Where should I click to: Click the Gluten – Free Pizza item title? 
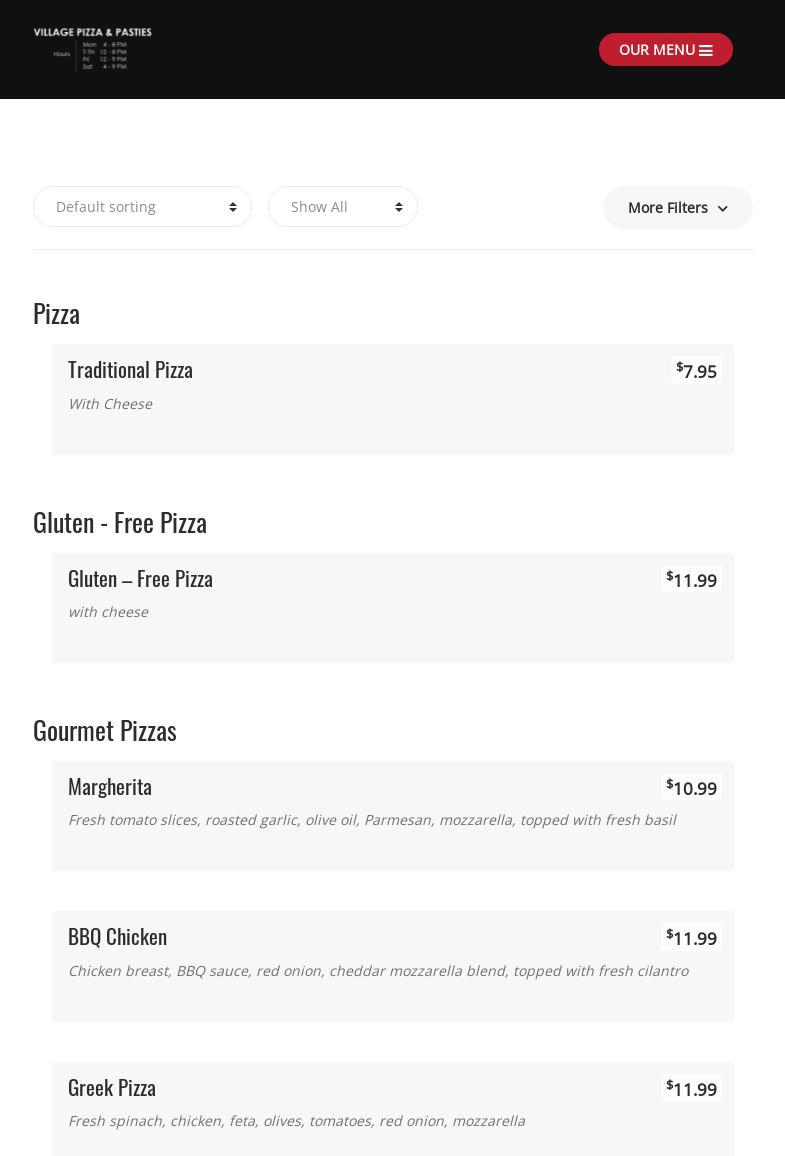[x=140, y=578]
